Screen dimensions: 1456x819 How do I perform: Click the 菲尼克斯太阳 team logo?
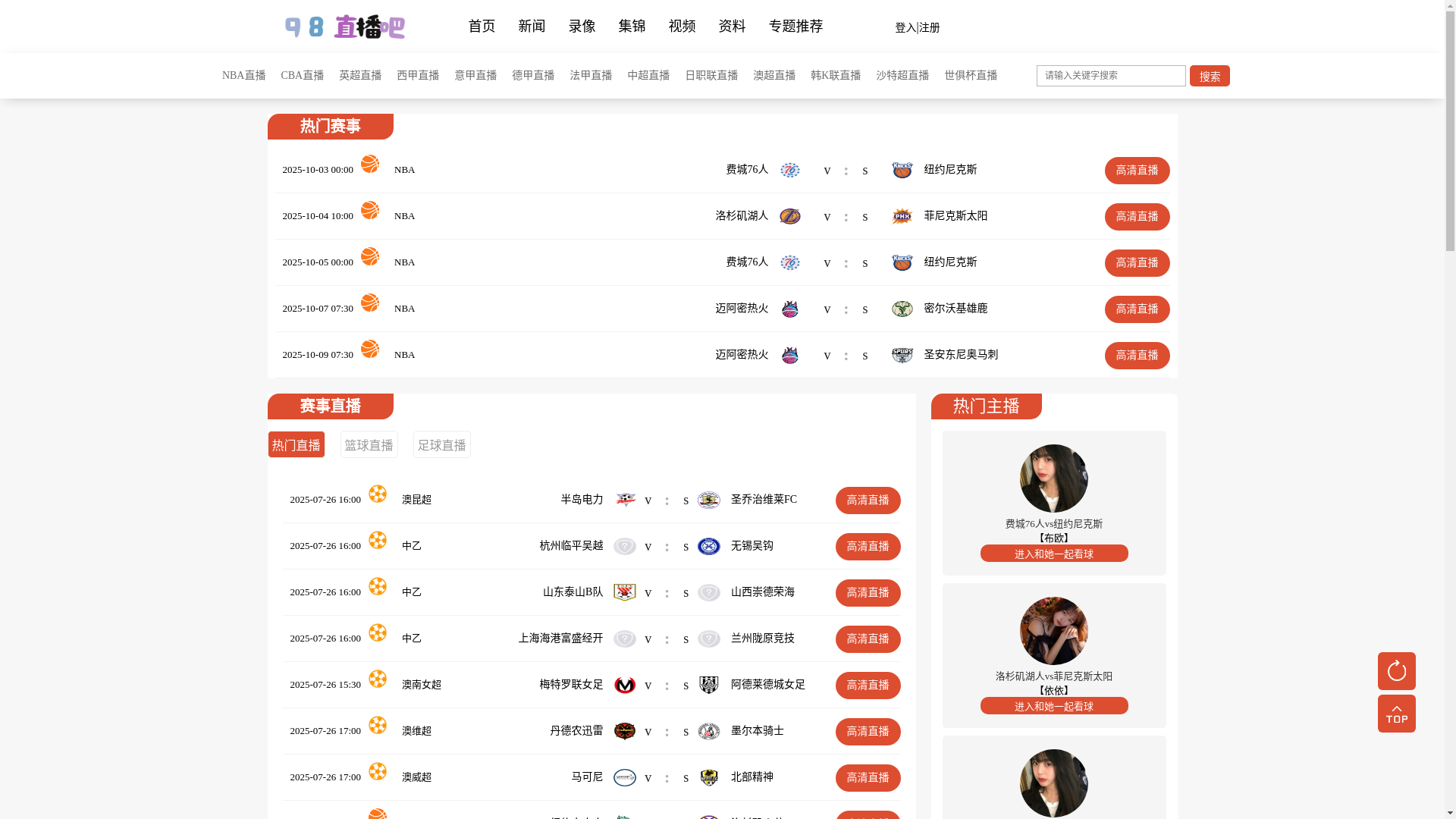pos(902,216)
